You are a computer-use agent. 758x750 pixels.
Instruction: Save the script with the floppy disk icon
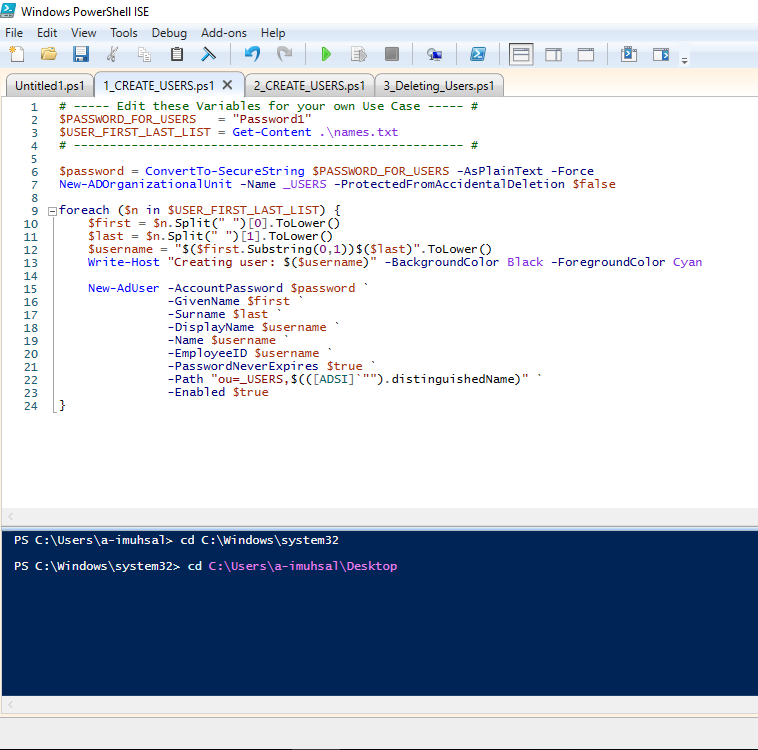click(80, 54)
